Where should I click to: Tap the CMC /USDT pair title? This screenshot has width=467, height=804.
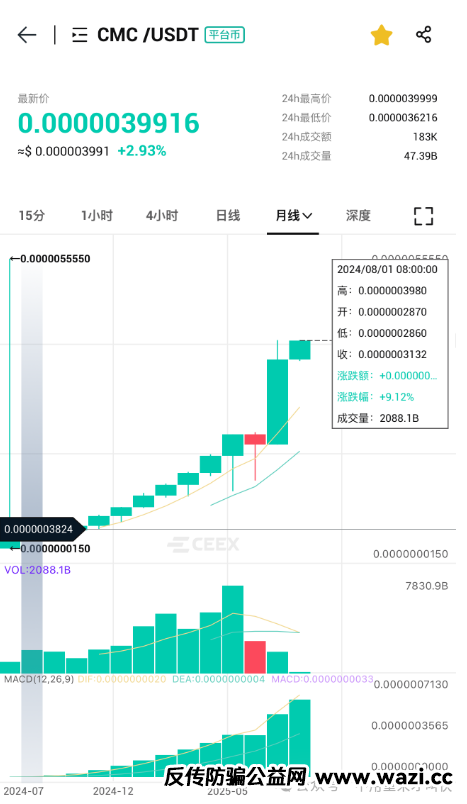[148, 35]
